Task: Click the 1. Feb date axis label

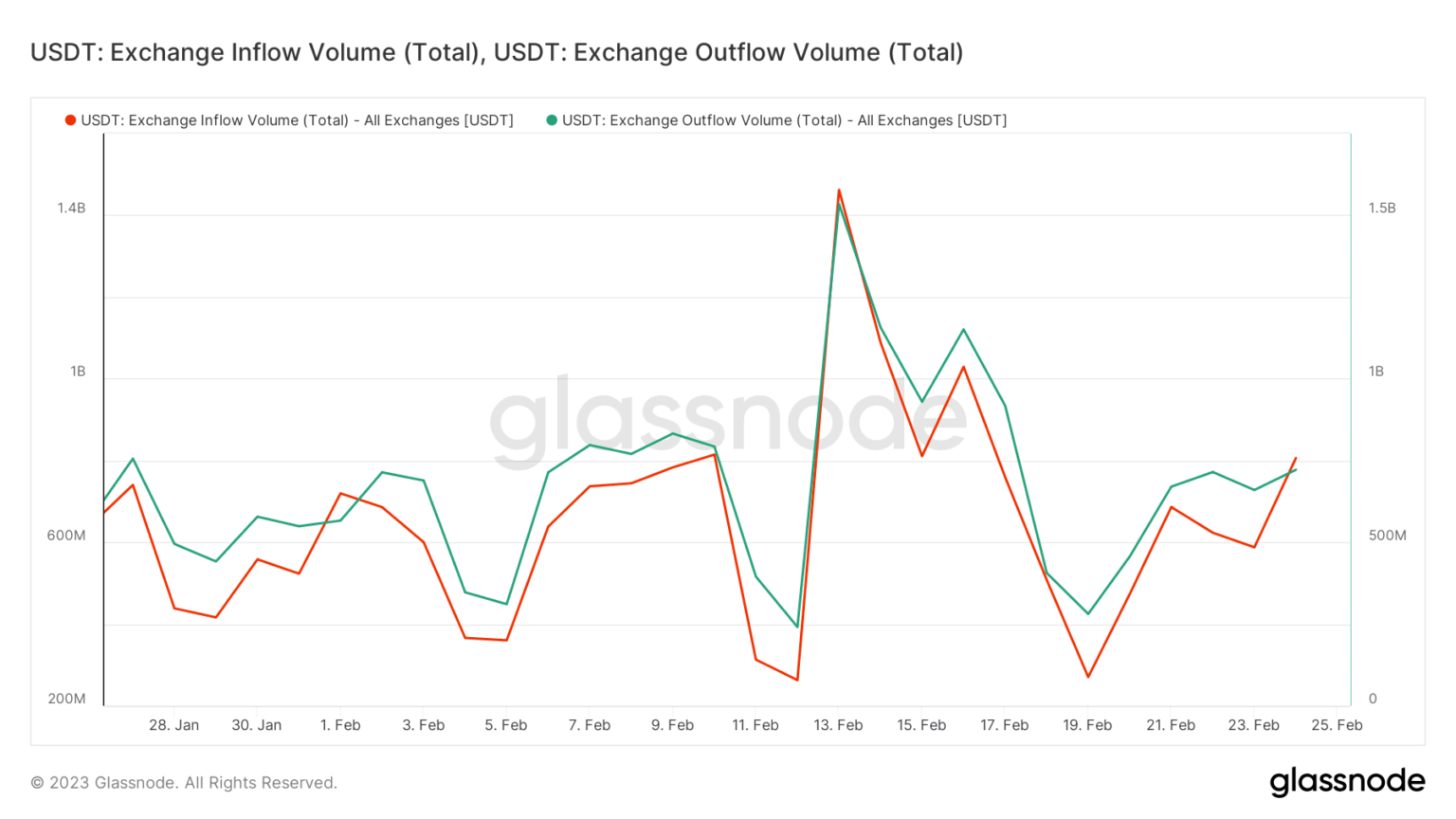Action: 340,725
